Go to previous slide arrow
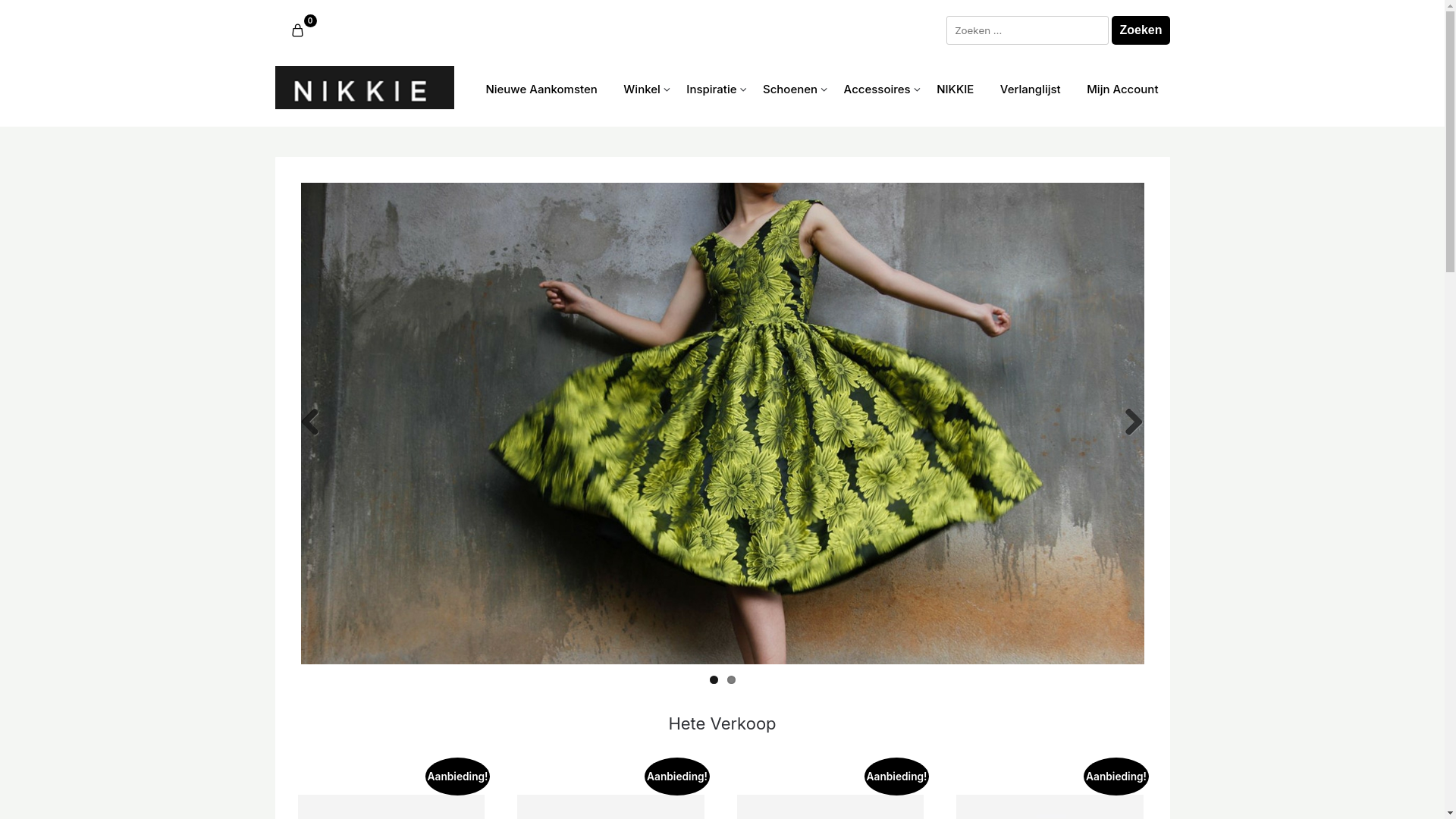Viewport: 1456px width, 819px height. click(x=309, y=422)
